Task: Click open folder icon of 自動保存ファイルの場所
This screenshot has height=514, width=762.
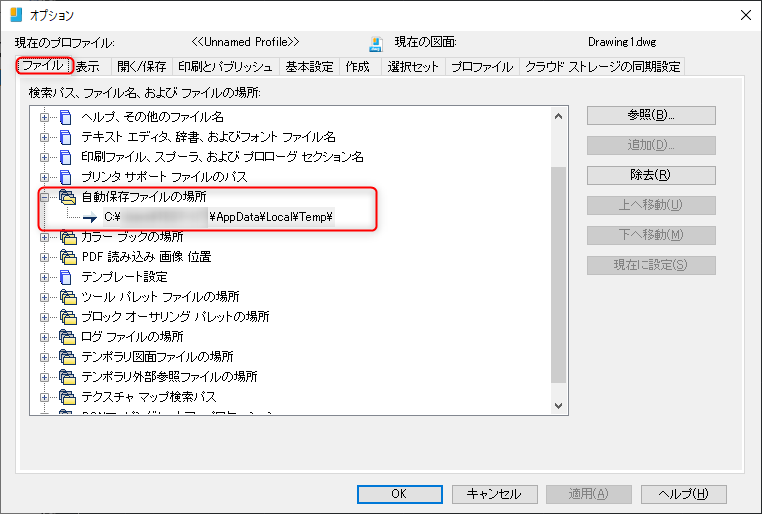Action: (68, 197)
